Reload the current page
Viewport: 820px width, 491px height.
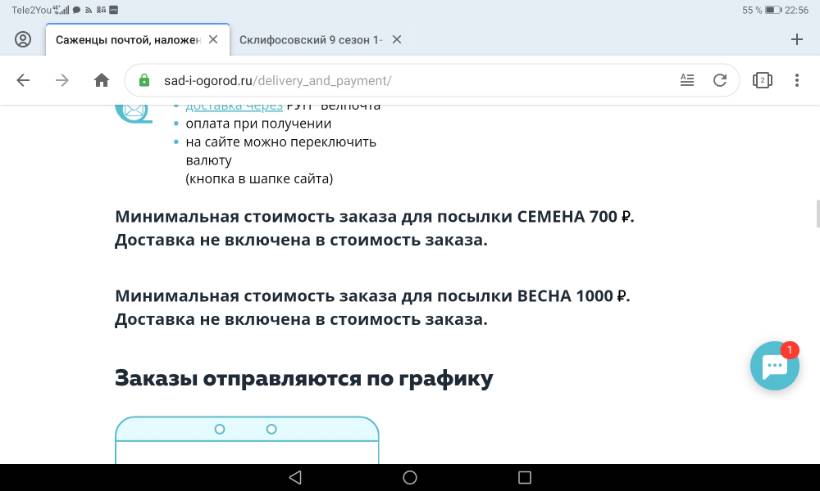click(719, 80)
